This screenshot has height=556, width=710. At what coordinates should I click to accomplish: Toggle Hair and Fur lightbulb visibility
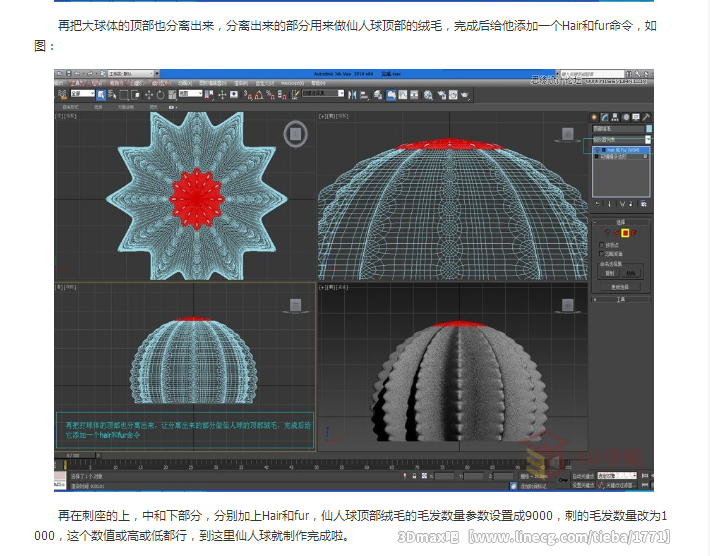598,150
